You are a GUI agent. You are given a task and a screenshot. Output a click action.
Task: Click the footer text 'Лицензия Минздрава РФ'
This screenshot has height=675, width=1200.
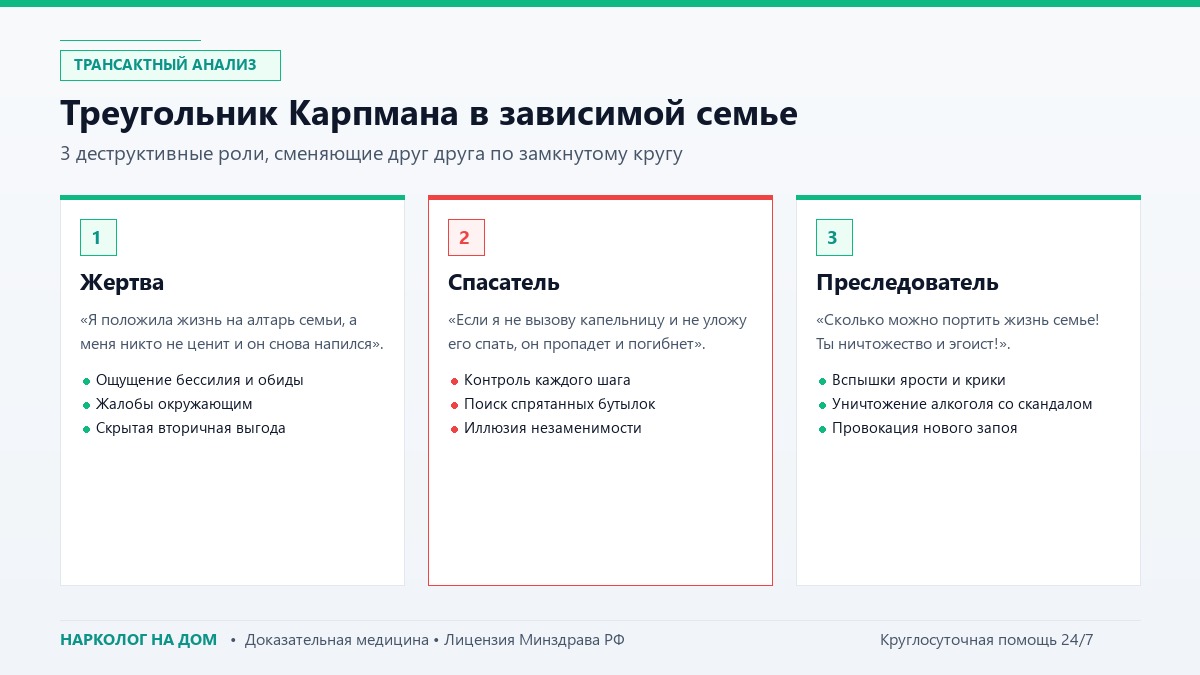click(x=535, y=640)
